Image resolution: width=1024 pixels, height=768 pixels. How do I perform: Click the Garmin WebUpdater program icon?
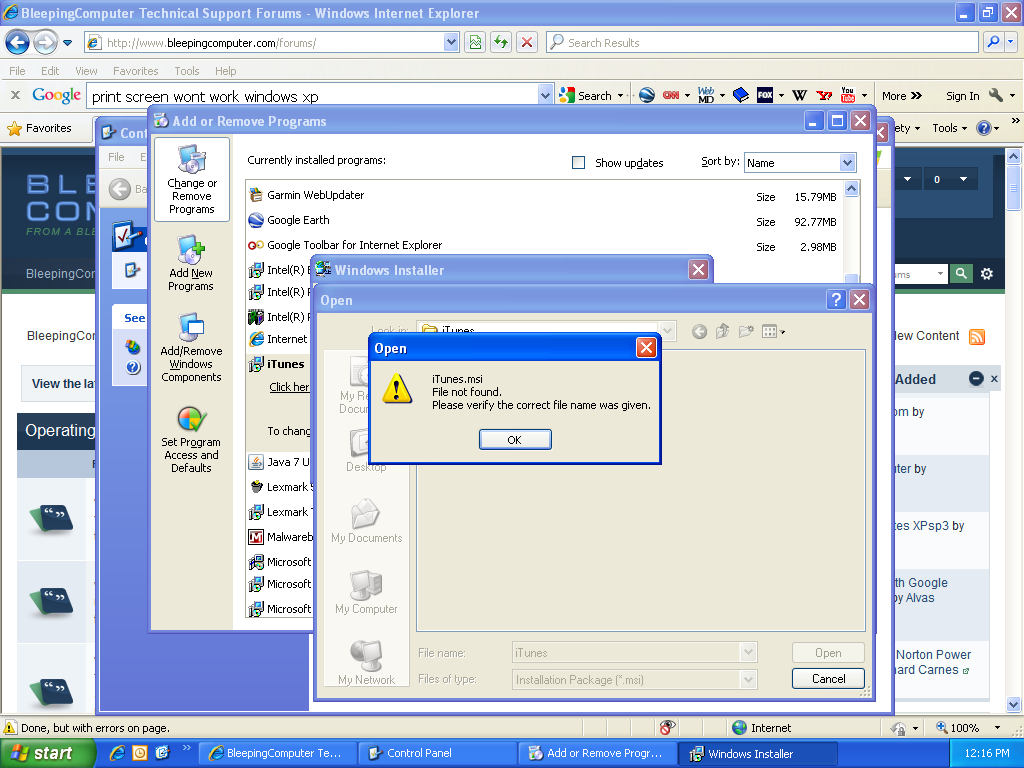[x=256, y=195]
